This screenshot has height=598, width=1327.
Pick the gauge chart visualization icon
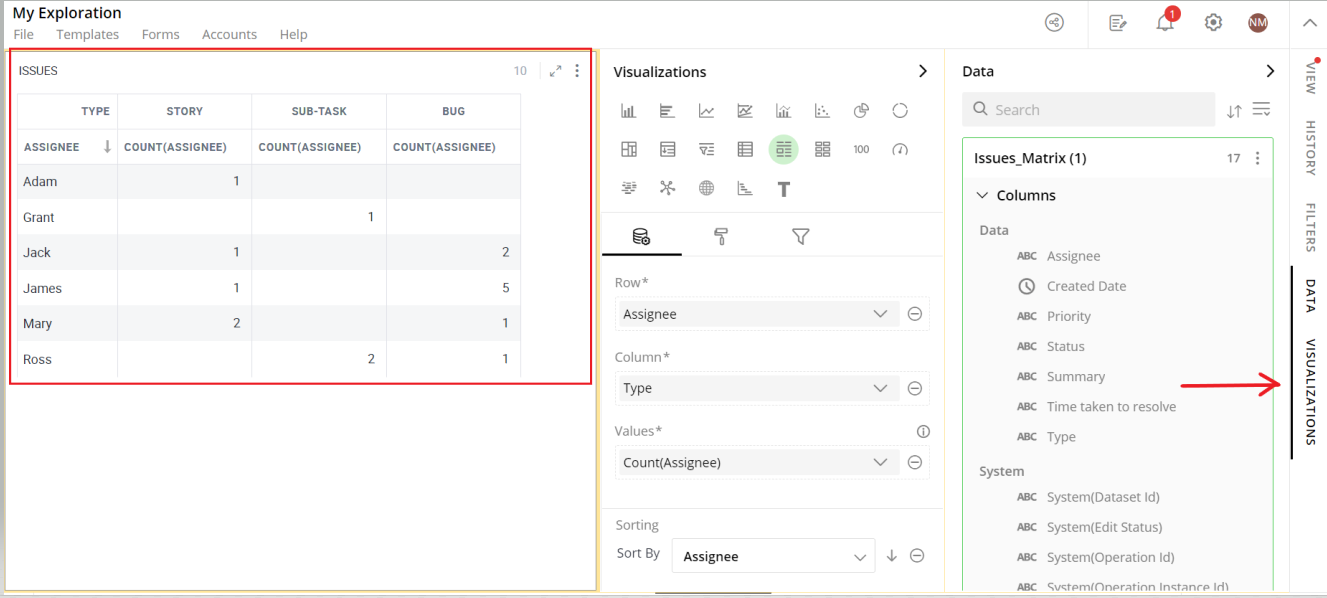900,150
